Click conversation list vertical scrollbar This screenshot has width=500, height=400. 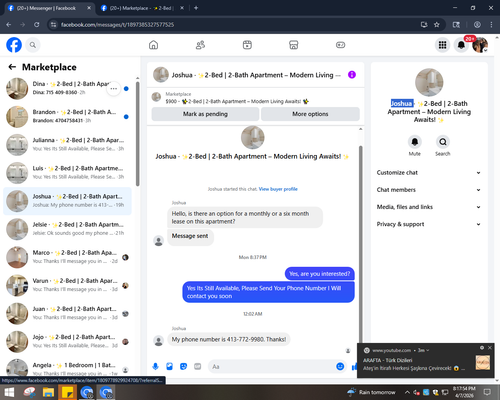pyautogui.click(x=138, y=133)
